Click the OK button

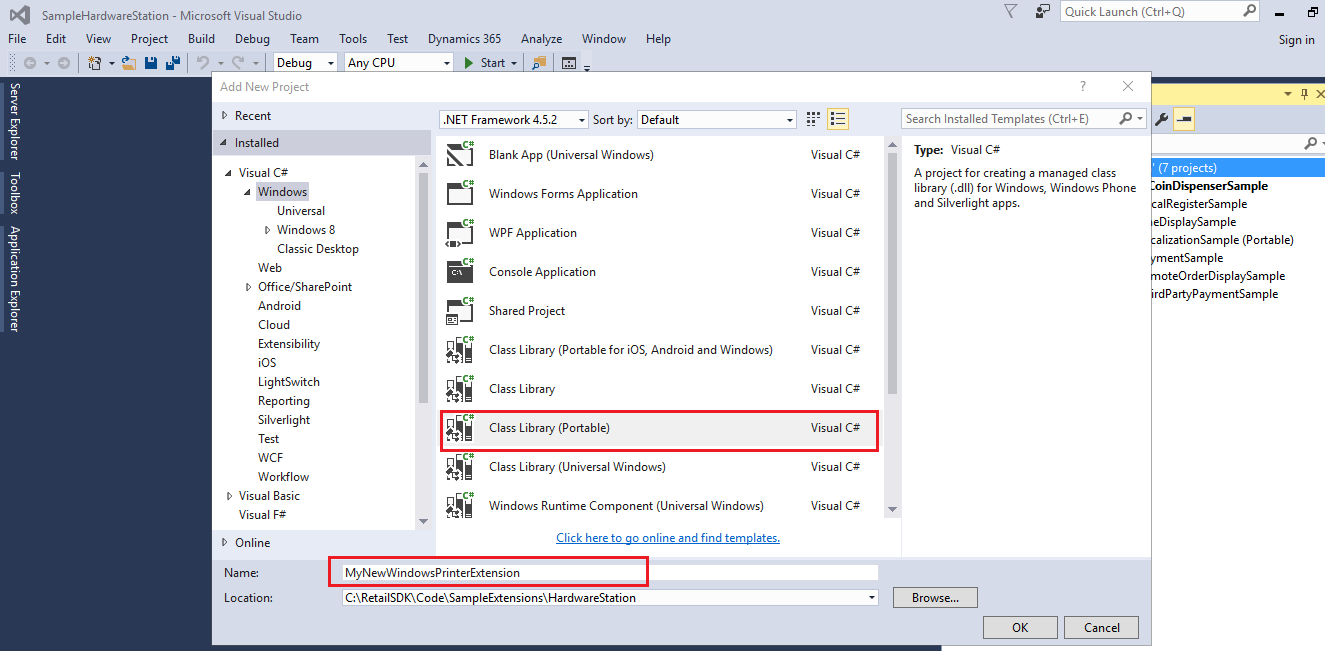[1020, 628]
